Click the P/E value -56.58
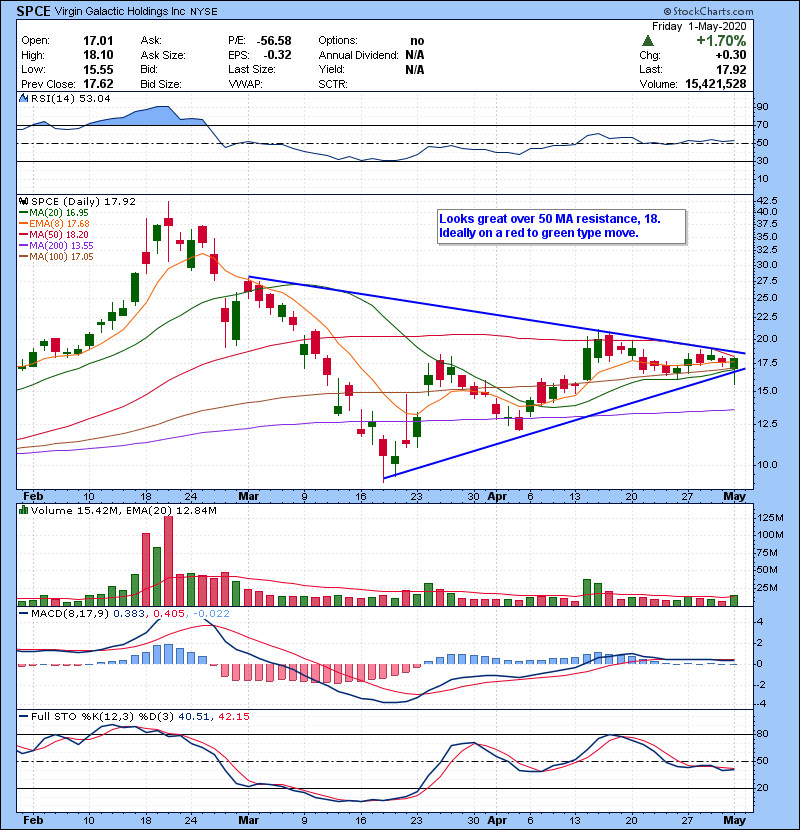This screenshot has width=800, height=830. pyautogui.click(x=274, y=41)
